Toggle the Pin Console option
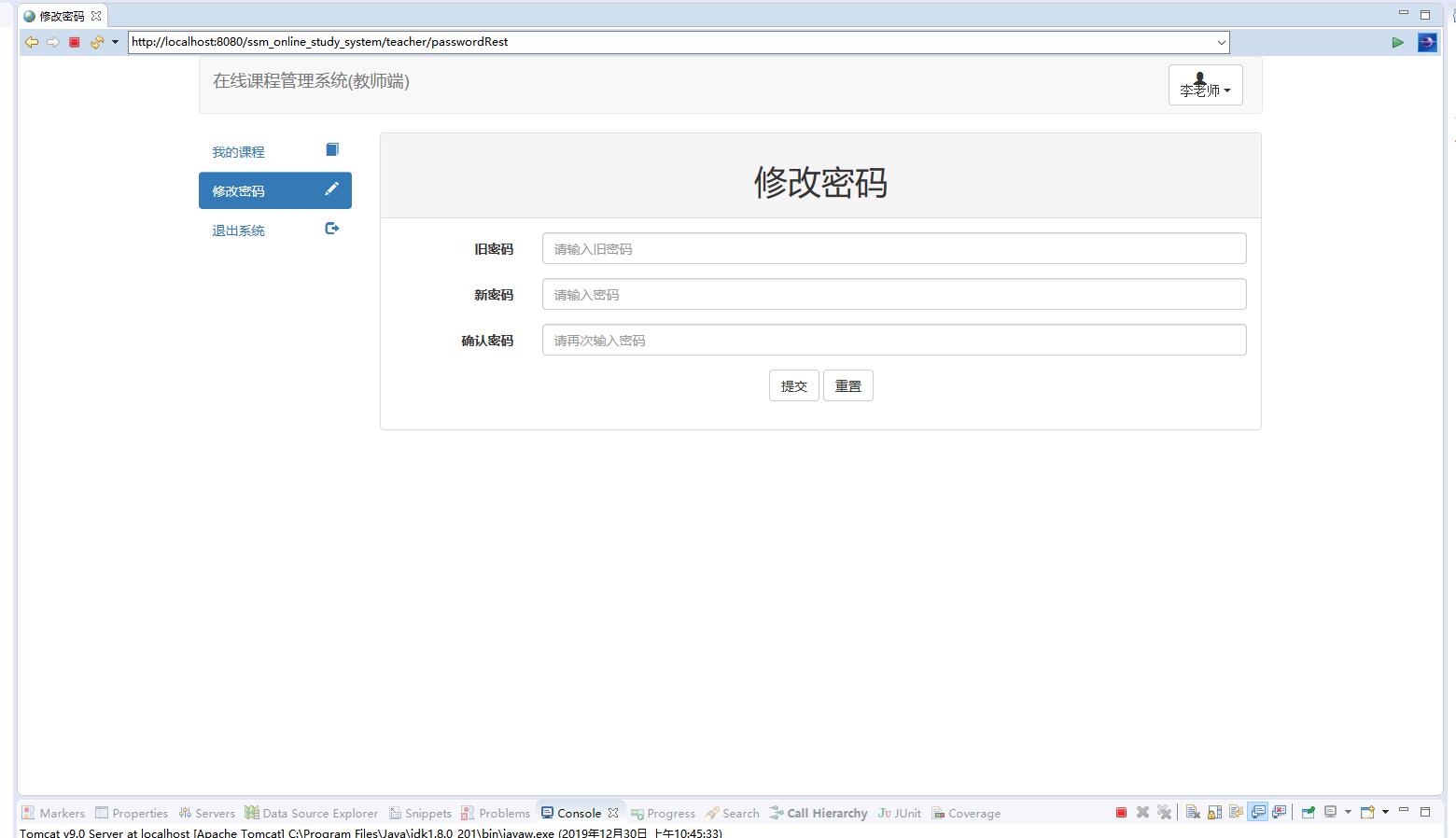Viewport: 1456px width, 838px height. tap(1308, 812)
